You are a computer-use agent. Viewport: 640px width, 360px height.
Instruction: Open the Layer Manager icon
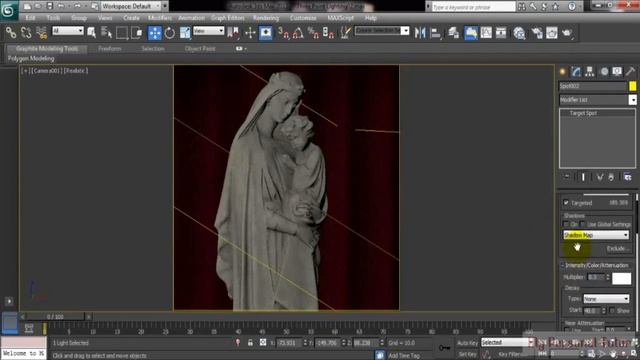coord(453,33)
